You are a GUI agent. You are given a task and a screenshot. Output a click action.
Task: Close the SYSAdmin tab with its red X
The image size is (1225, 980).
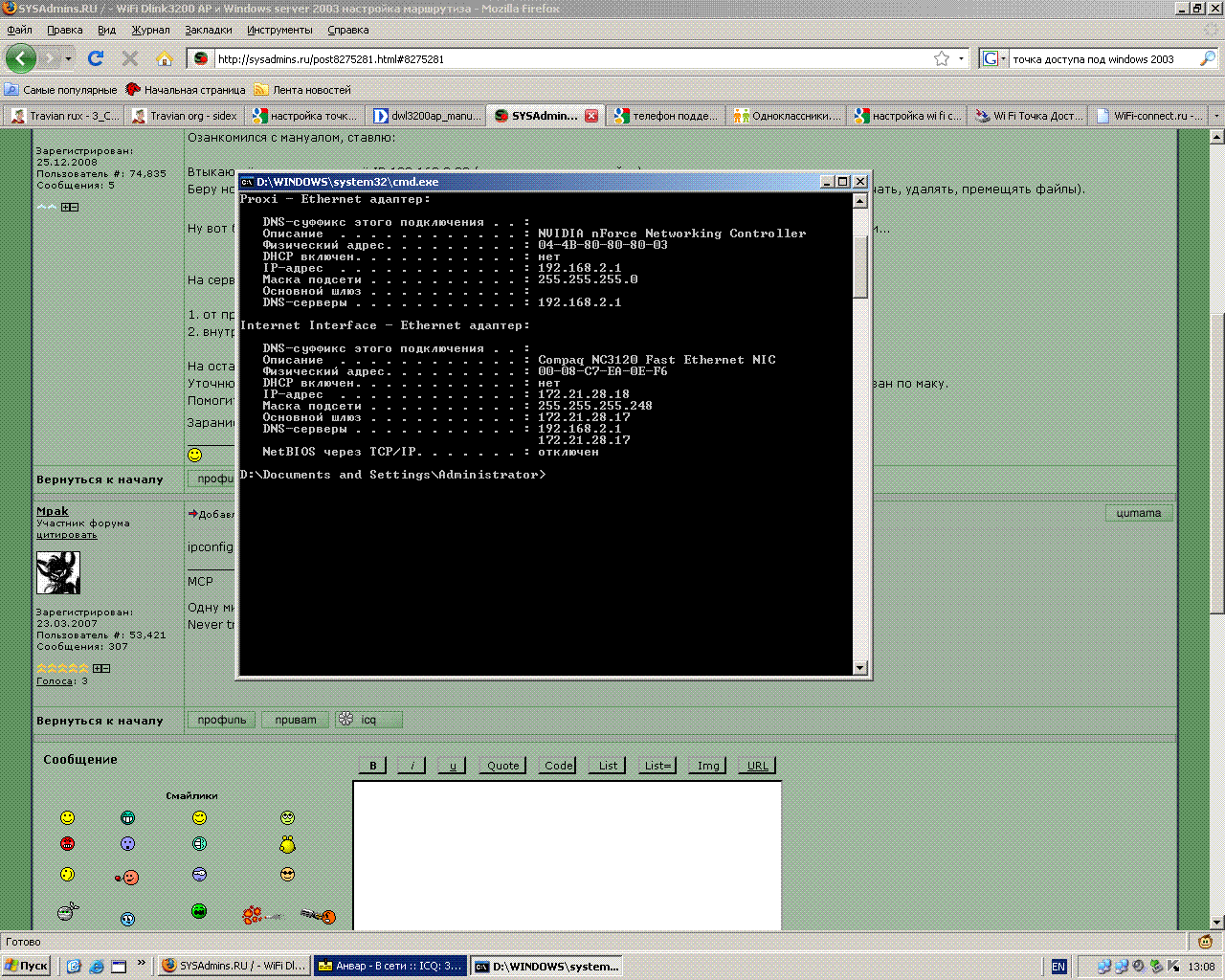click(x=591, y=116)
